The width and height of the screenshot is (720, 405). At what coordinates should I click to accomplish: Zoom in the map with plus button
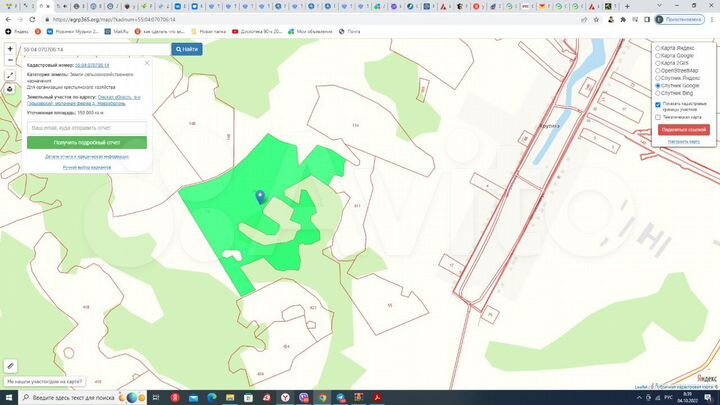click(10, 49)
